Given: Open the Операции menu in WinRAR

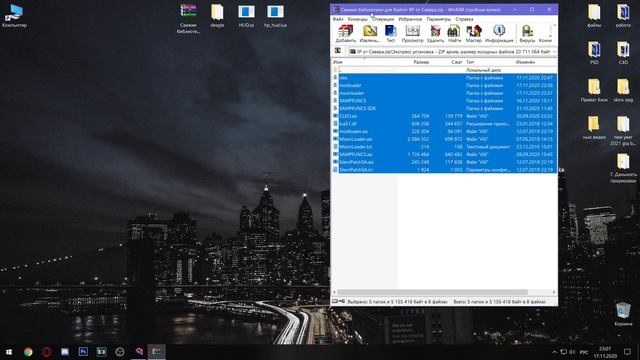Looking at the screenshot, I should [383, 19].
